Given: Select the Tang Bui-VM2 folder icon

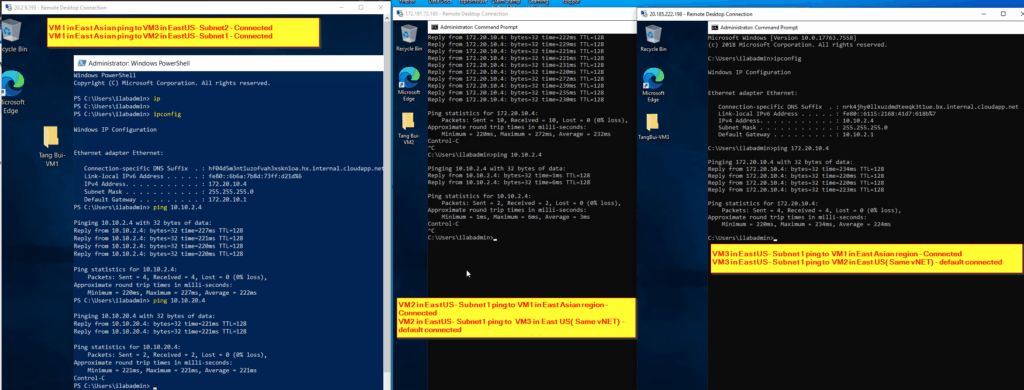Looking at the screenshot, I should pos(409,128).
